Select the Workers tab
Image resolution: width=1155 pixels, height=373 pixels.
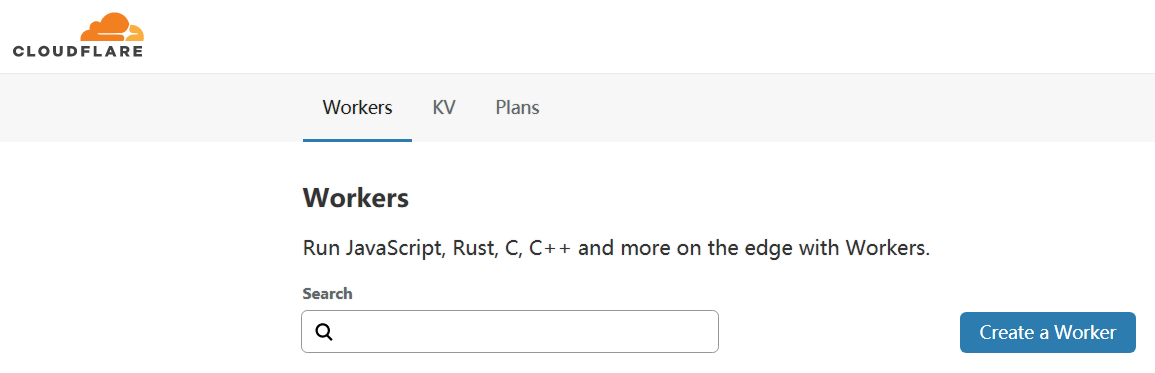tap(357, 108)
